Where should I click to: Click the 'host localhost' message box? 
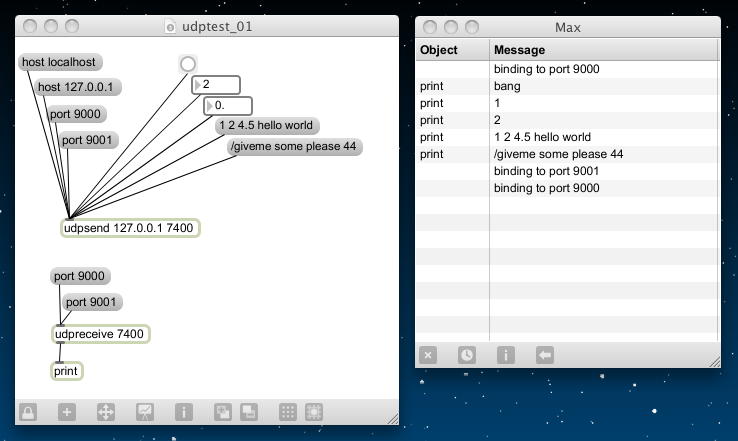60,62
